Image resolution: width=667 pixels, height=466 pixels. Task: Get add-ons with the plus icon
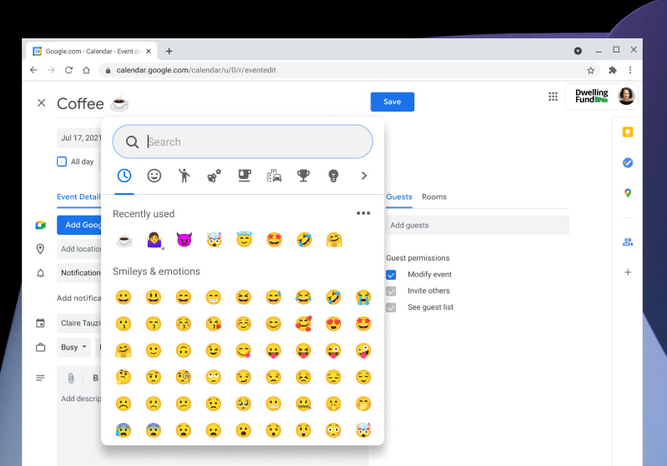coord(627,272)
